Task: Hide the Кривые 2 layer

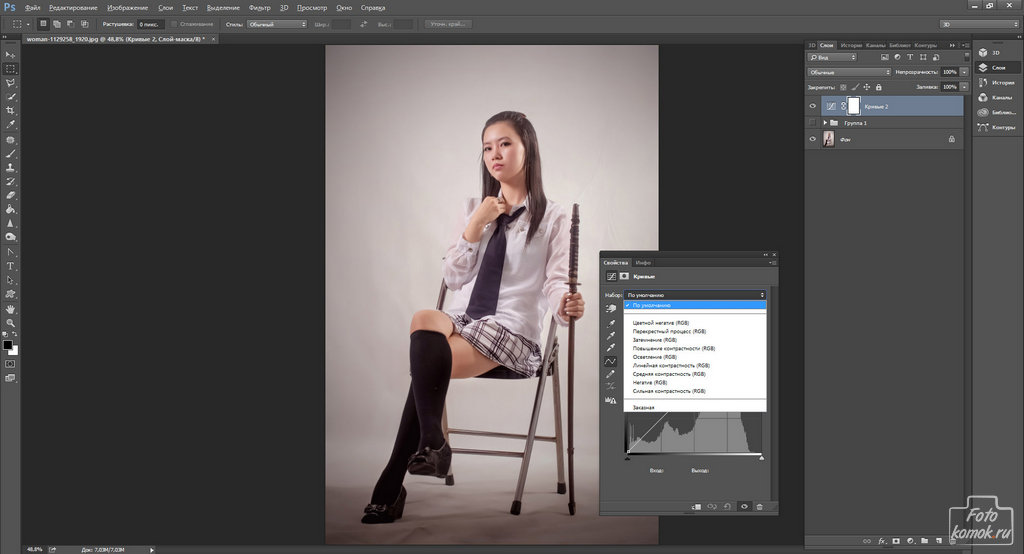Action: point(812,106)
